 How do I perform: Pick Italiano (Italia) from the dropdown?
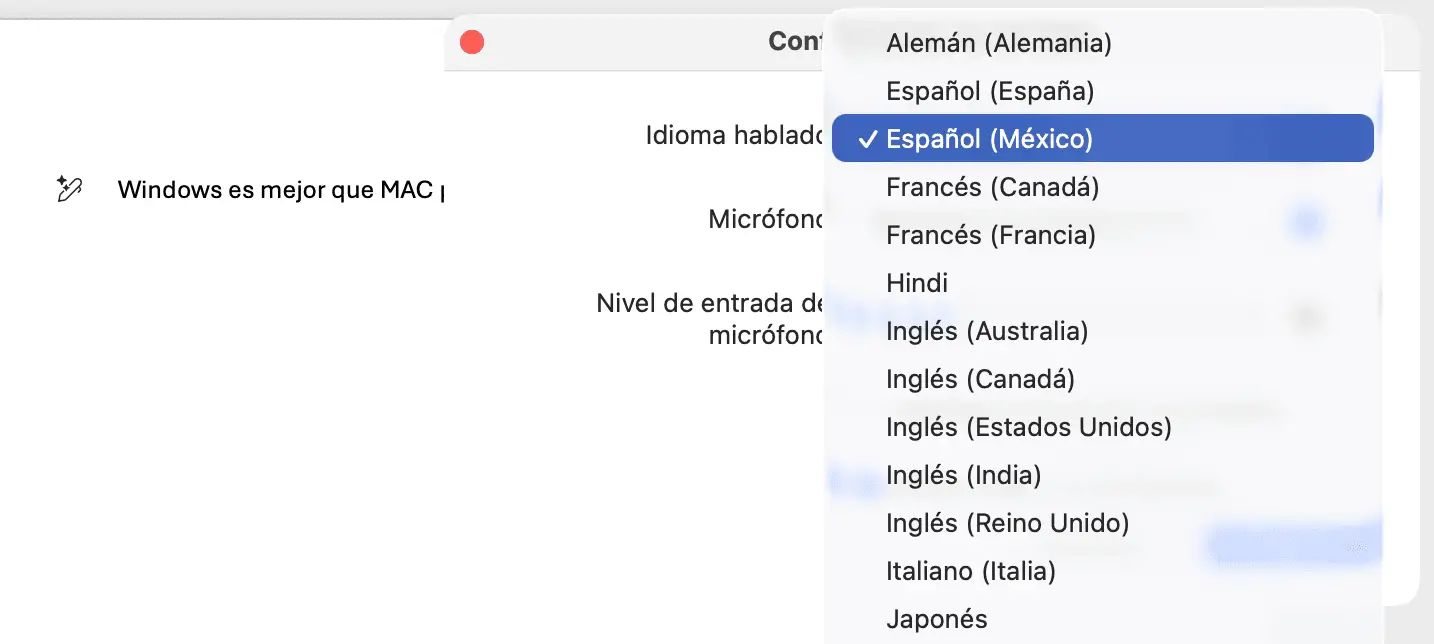point(970,571)
